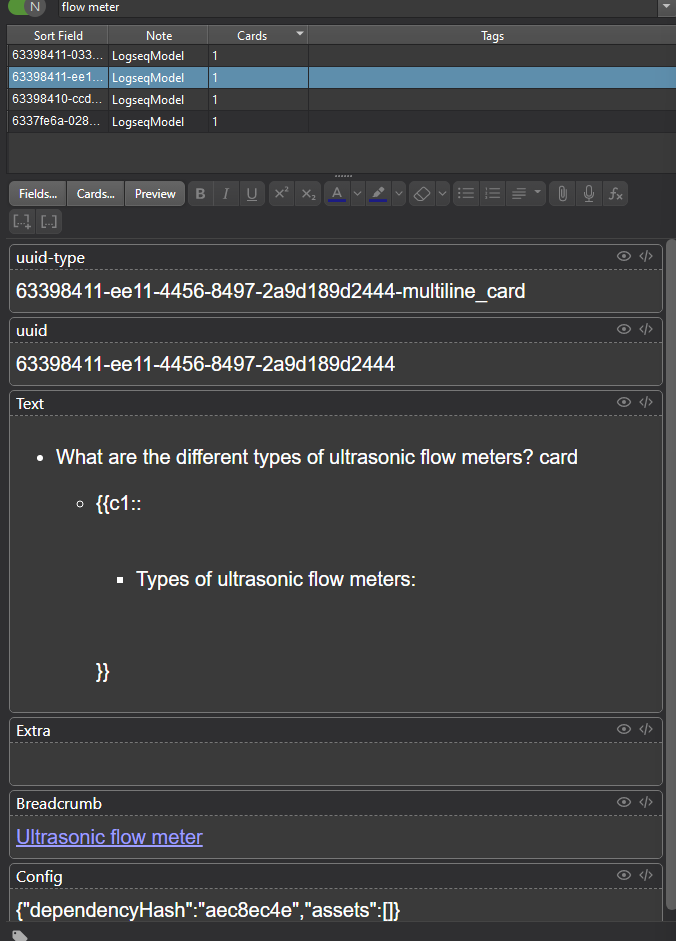Select row 63398410-ccd... note
676x941 pixels.
[342, 100]
